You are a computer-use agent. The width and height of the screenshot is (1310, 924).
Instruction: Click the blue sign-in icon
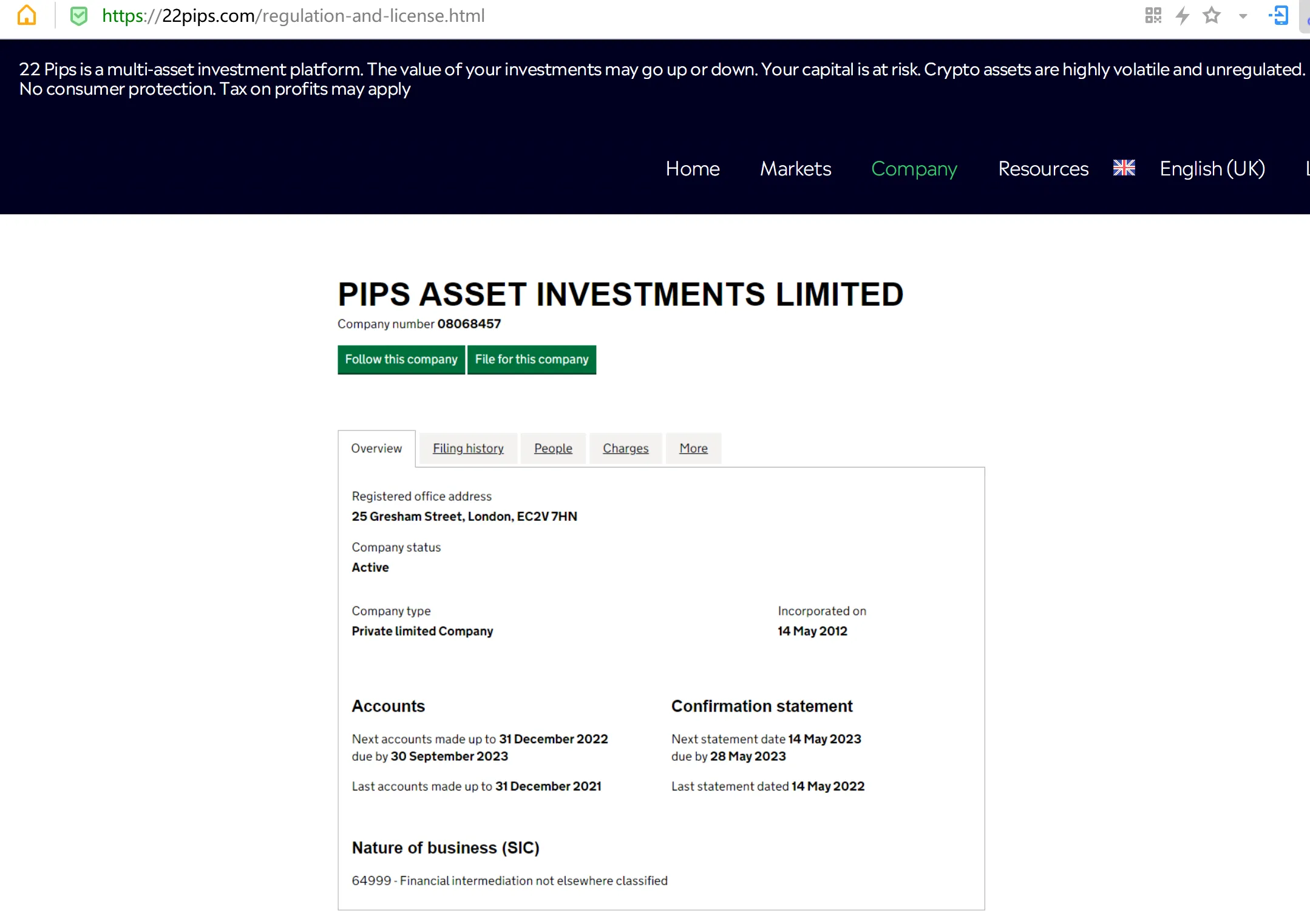click(1279, 15)
